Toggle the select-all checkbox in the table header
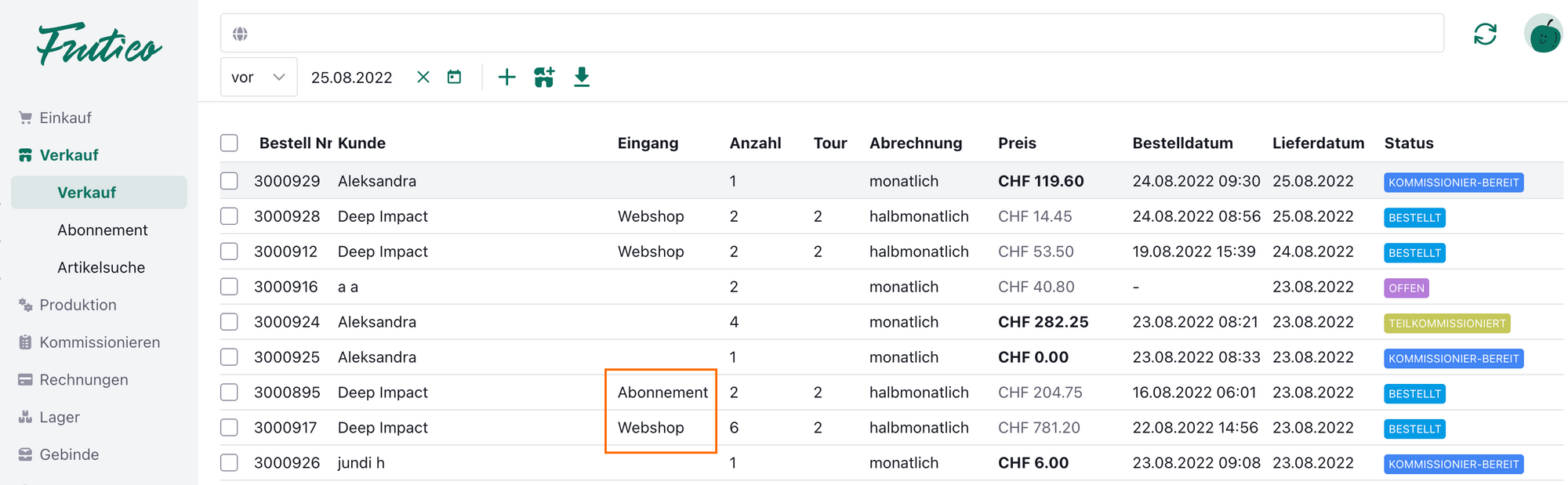 (x=229, y=143)
